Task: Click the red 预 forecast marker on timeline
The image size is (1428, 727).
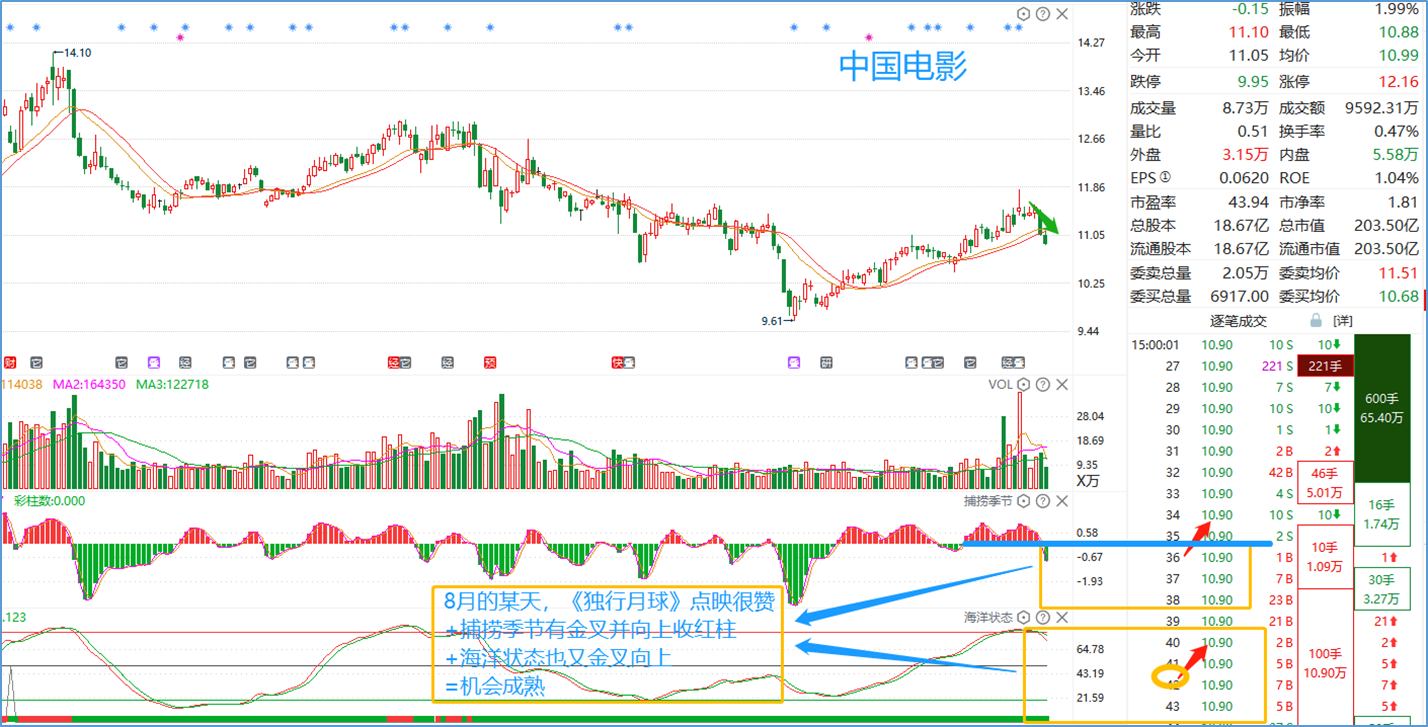Action: click(x=490, y=362)
